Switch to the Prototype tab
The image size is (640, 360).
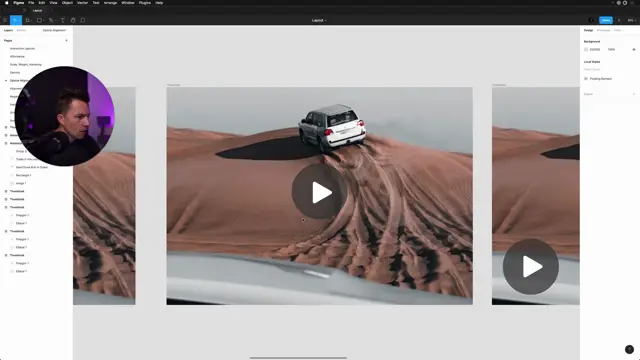603,30
